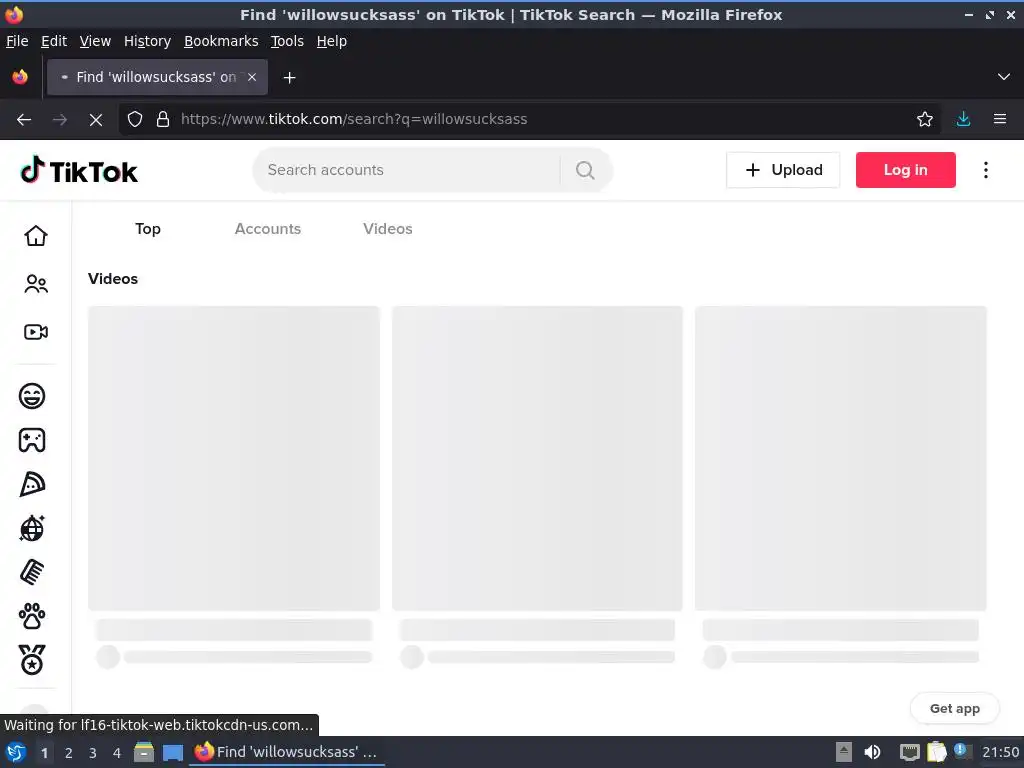
Task: Open the History menu
Action: tap(147, 41)
